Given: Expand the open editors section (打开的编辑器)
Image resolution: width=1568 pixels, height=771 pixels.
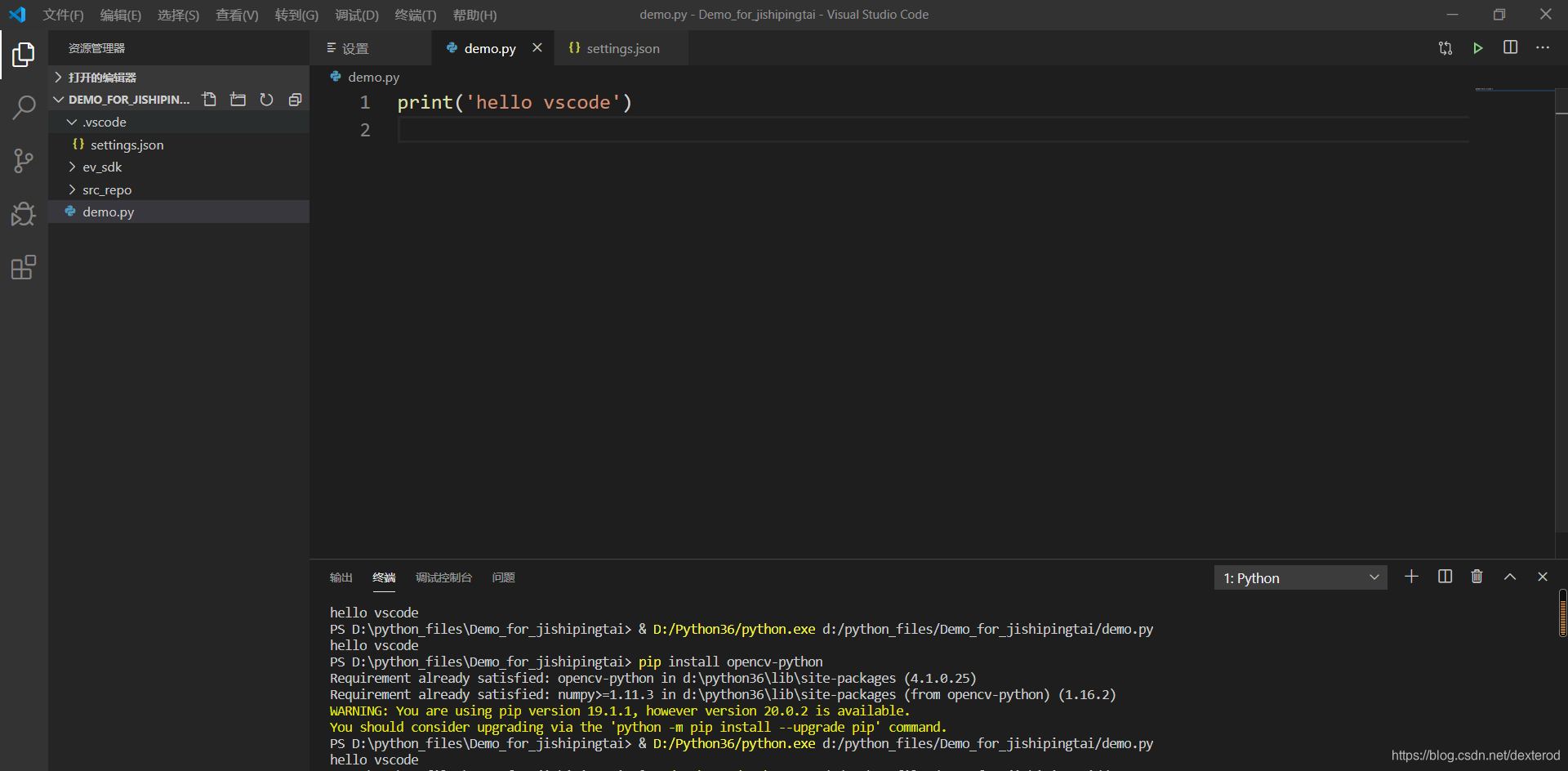Looking at the screenshot, I should point(178,77).
